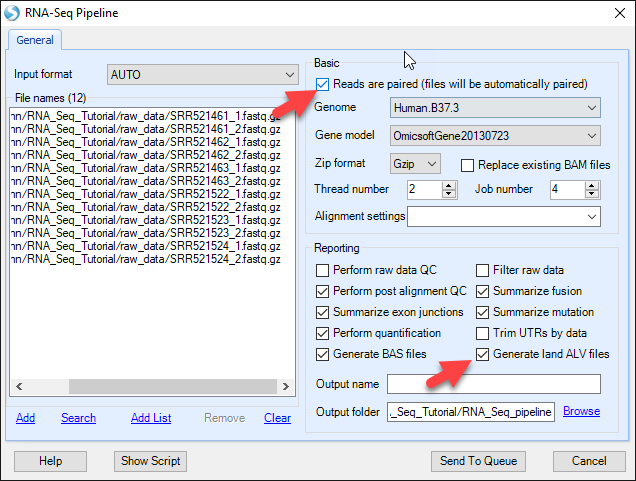Open the Genome dropdown Human.B37.3
636x481 pixels.
(x=495, y=108)
